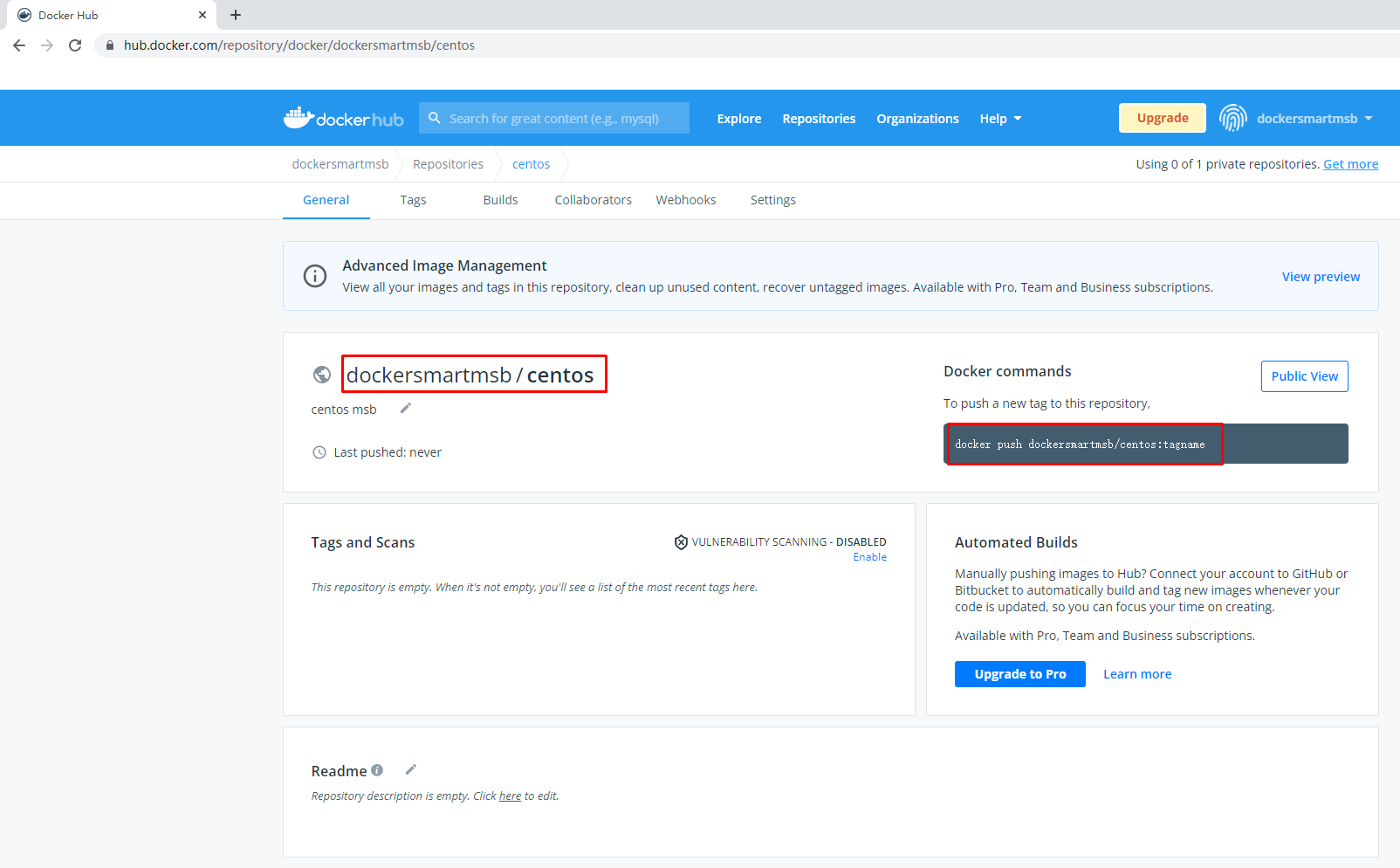Open a new browser tab
The width and height of the screenshot is (1400, 868).
(236, 15)
